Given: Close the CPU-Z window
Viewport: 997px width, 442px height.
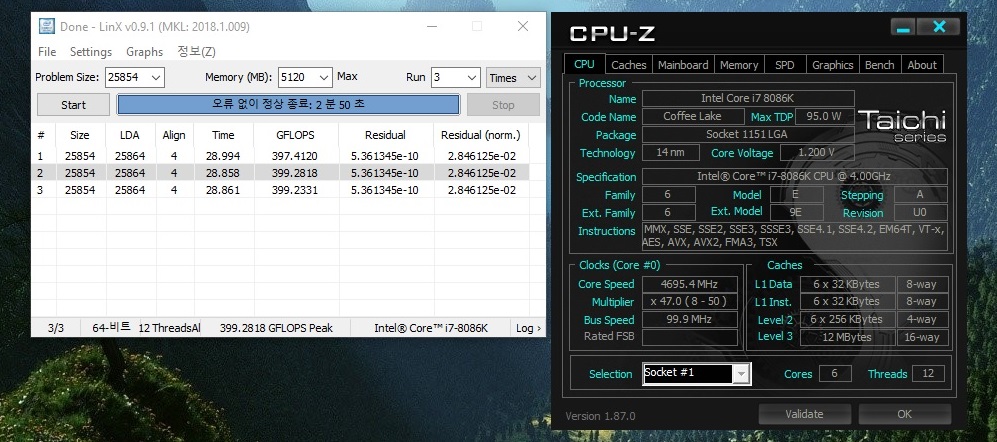Looking at the screenshot, I should tap(939, 27).
